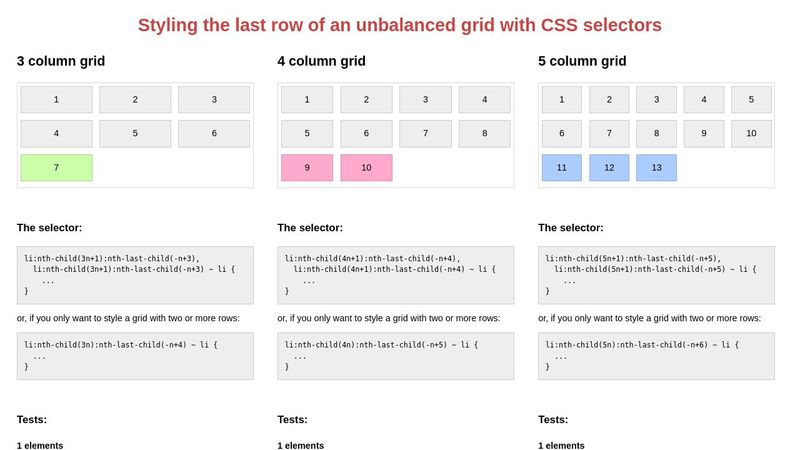
Task: Click cell 5 in the 5 column grid
Action: pos(751,99)
